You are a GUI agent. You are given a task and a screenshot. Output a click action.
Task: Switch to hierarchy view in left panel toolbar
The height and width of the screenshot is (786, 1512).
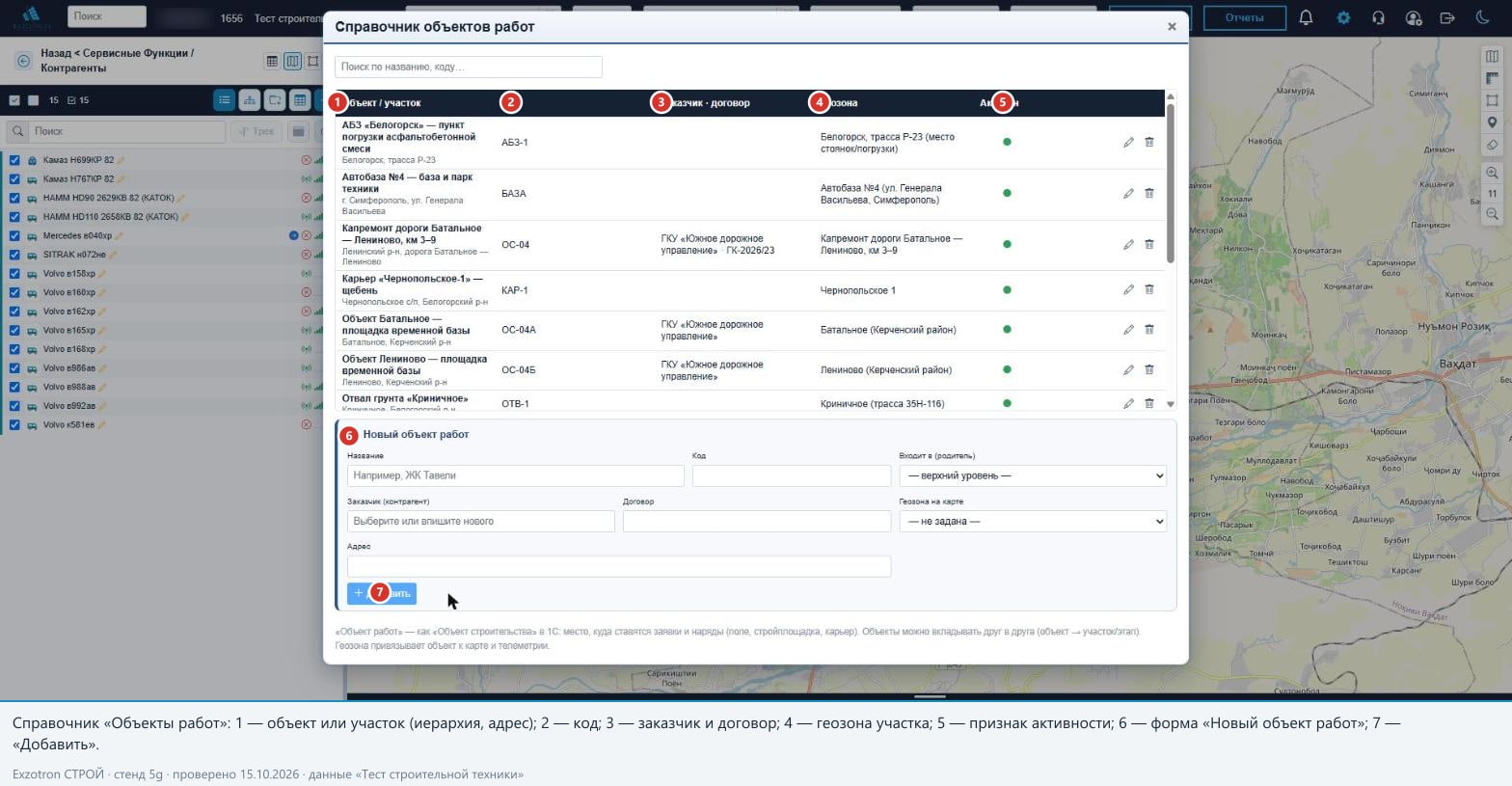pos(250,100)
